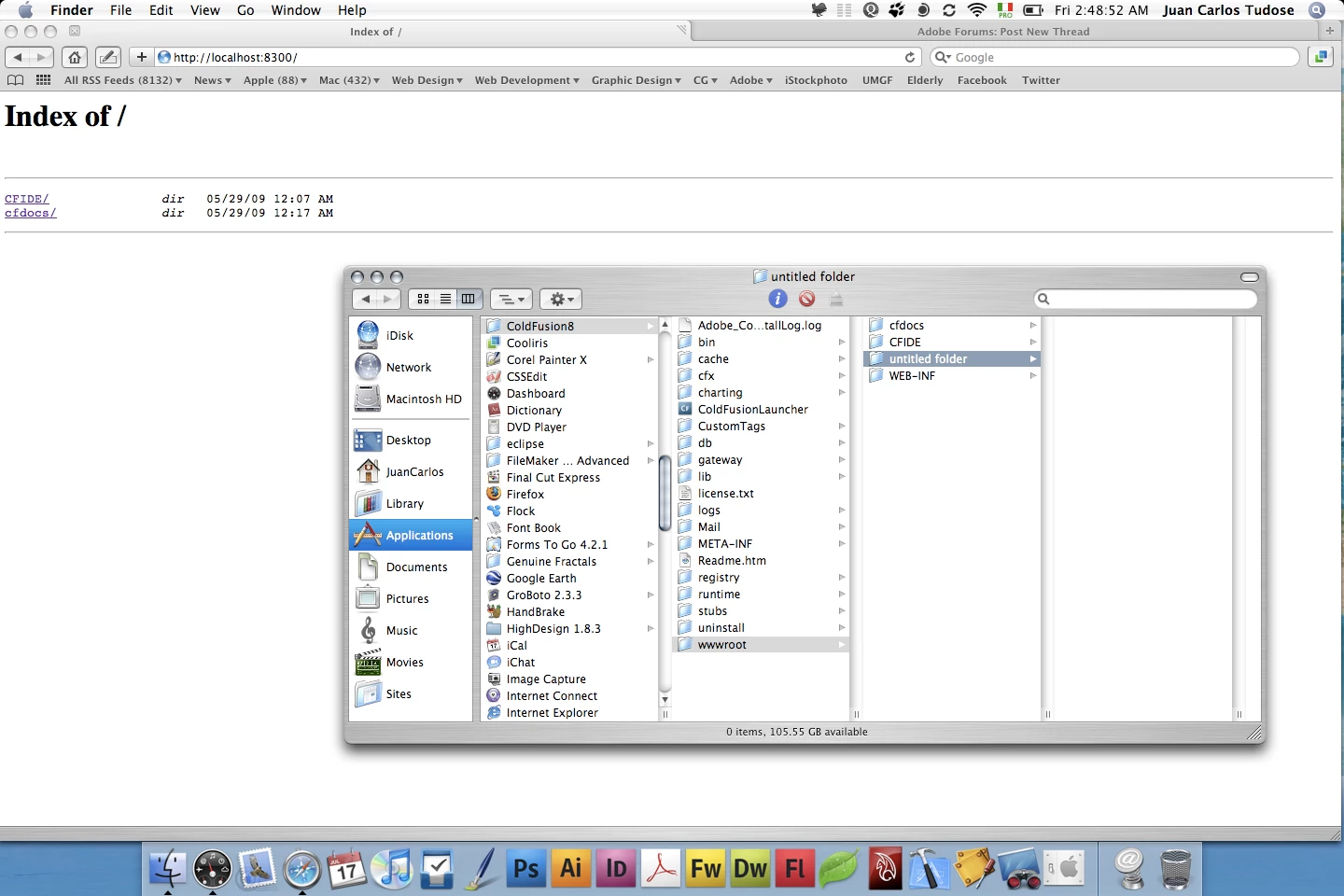Click the Wi-Fi status icon
The image size is (1344, 896).
pyautogui.click(x=977, y=10)
